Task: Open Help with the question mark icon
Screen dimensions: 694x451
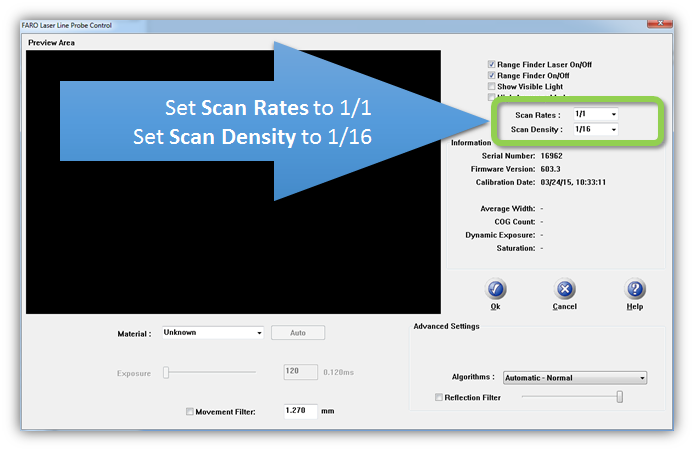Action: pos(635,290)
